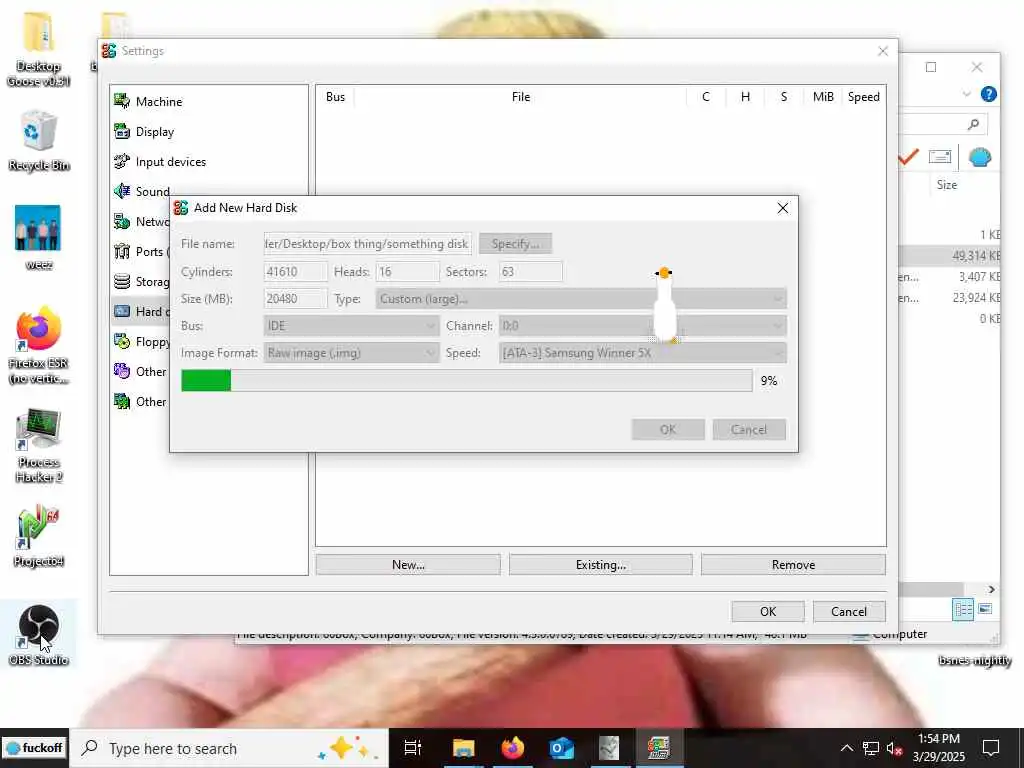Click the File column header
The height and width of the screenshot is (768, 1024).
520,97
